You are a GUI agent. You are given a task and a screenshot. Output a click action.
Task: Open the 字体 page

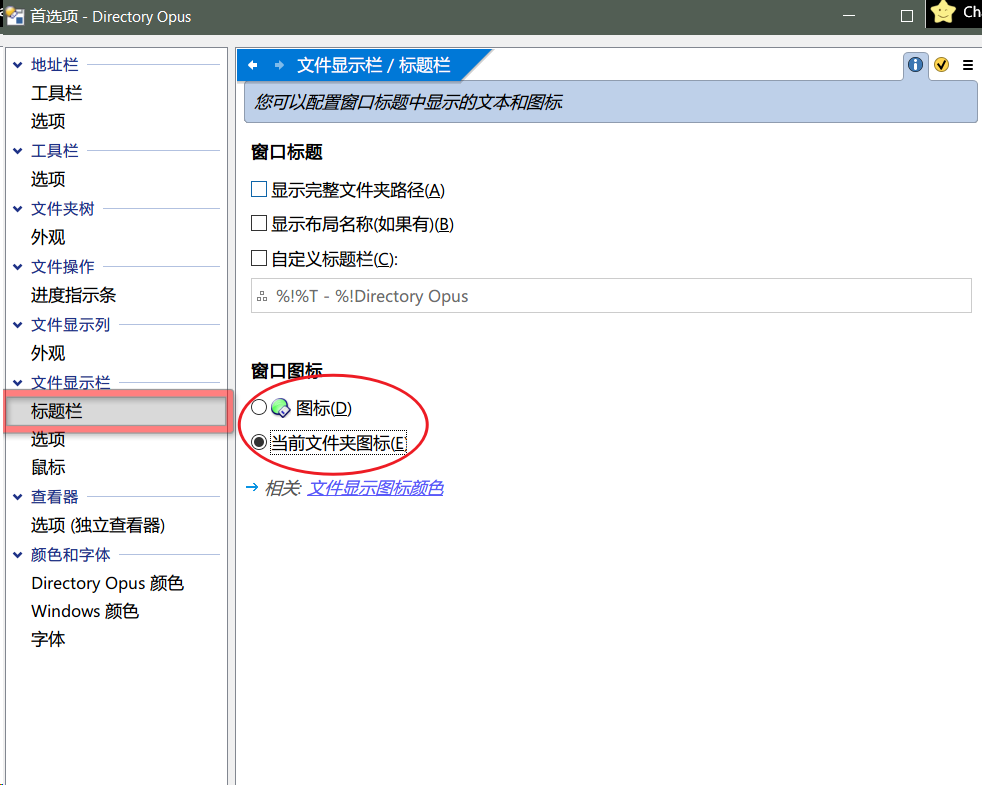click(48, 639)
